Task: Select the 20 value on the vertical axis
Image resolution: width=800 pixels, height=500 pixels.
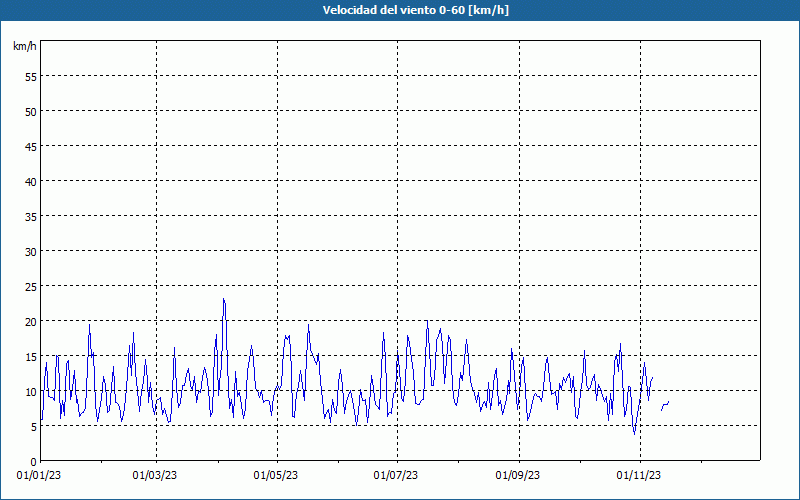Action: click(x=31, y=321)
